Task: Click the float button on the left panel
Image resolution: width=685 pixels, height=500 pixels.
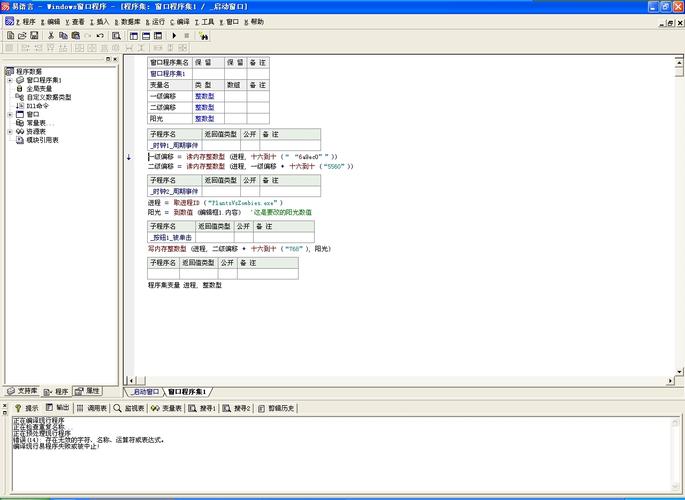Action: click(x=108, y=59)
